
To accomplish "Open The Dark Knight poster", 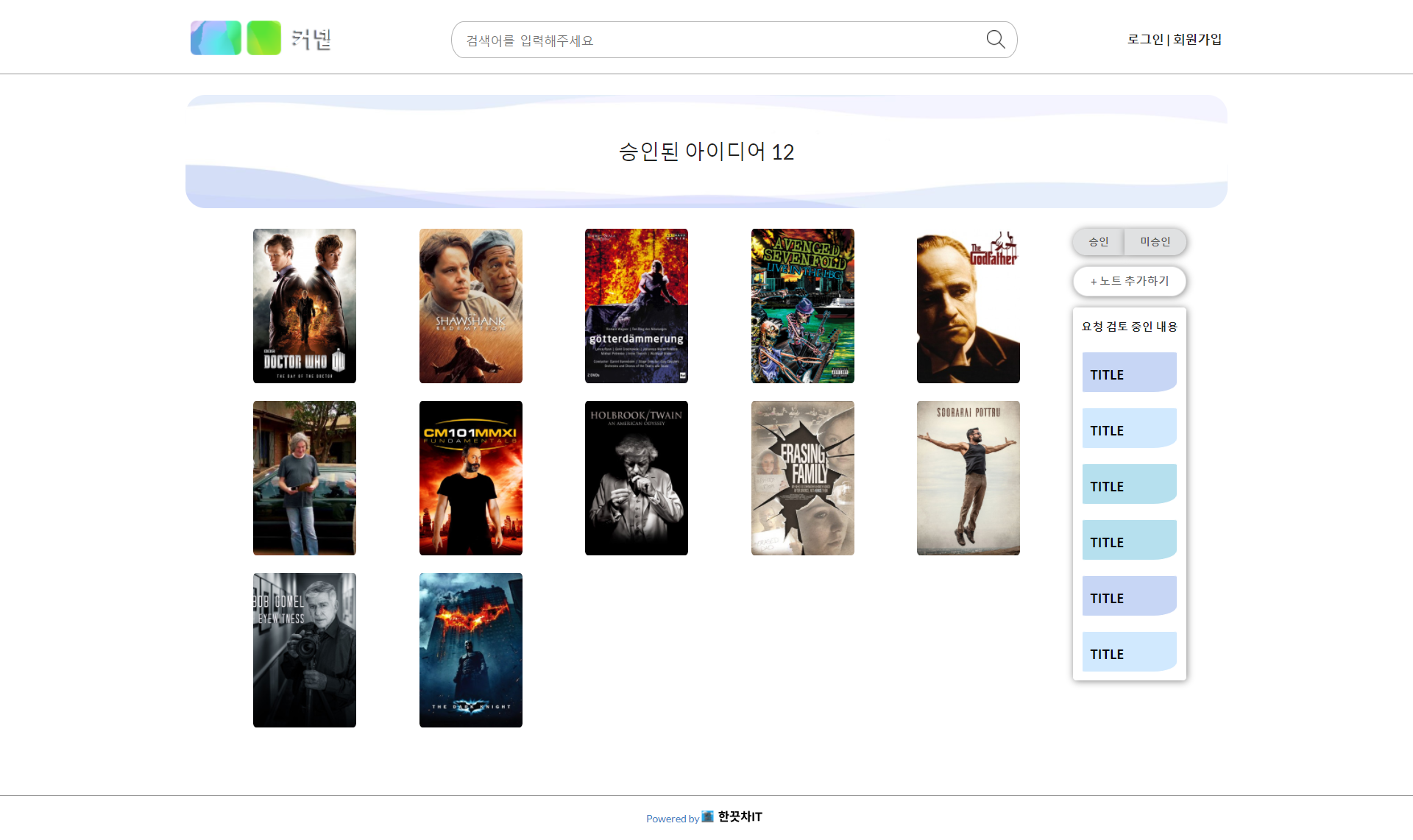I will pos(471,650).
